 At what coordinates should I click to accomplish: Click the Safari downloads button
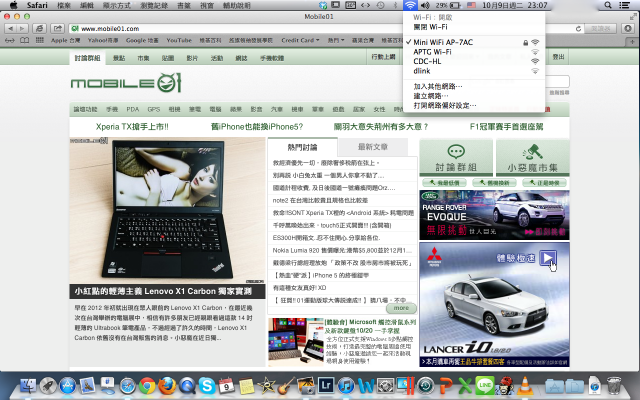click(628, 29)
